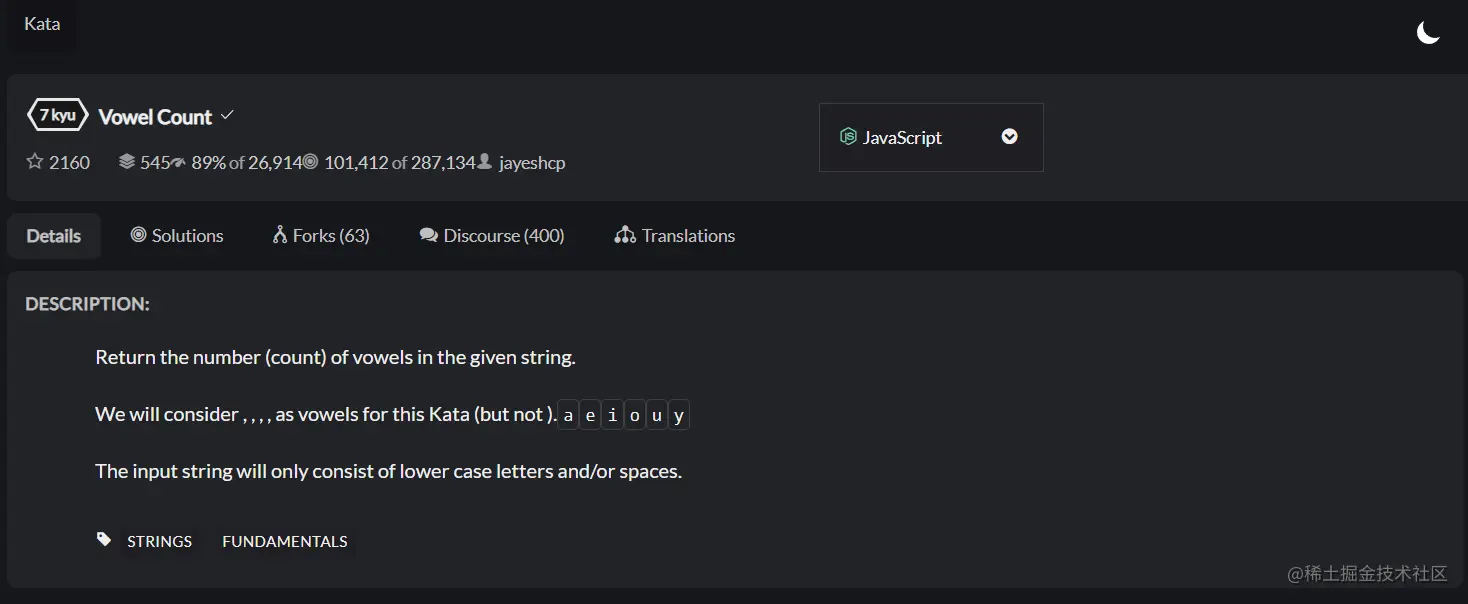Click the completions target icon beside 101,412
Viewport: 1468px width, 604px height.
tap(310, 161)
